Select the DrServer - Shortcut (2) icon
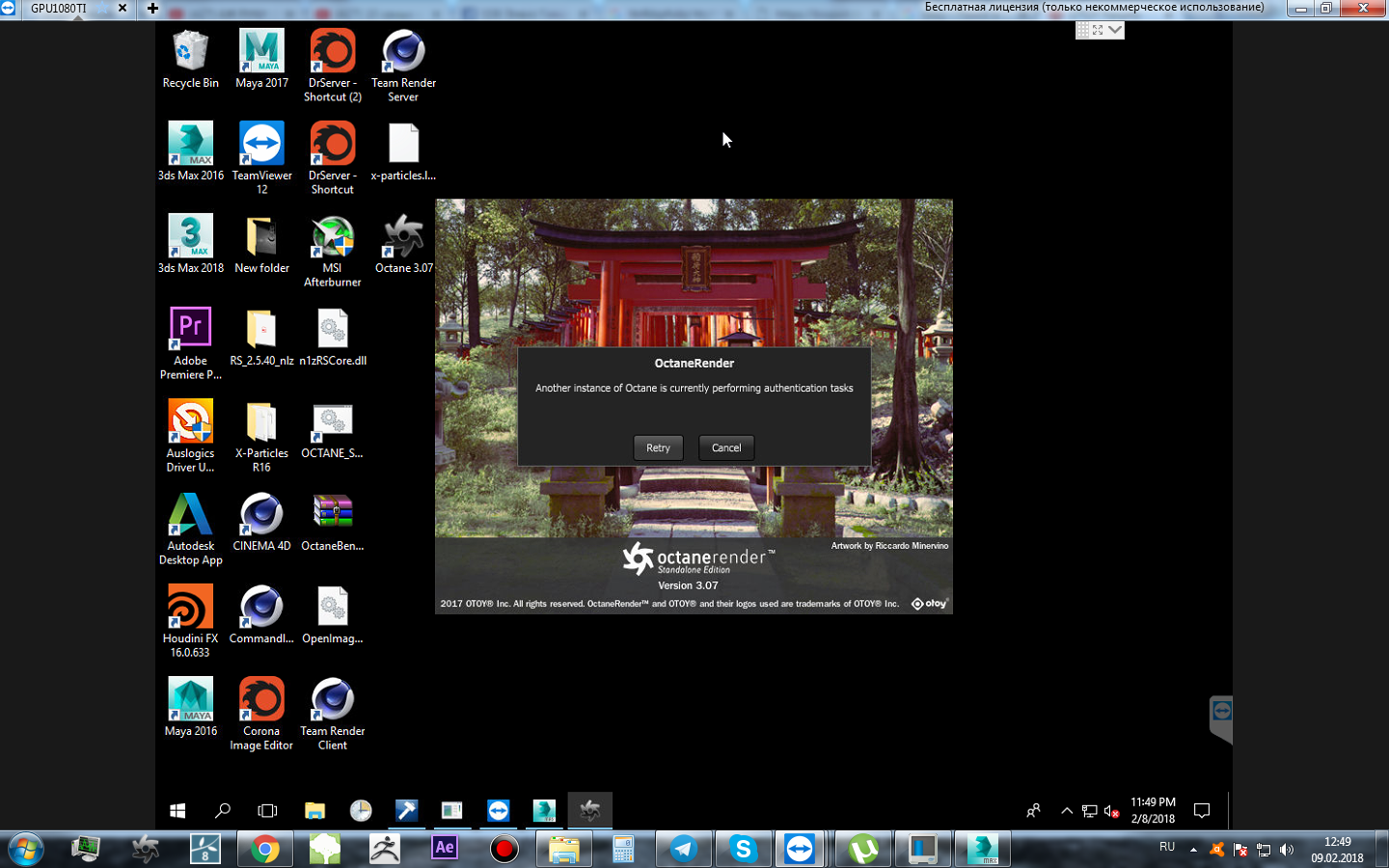This screenshot has width=1389, height=868. 333,66
